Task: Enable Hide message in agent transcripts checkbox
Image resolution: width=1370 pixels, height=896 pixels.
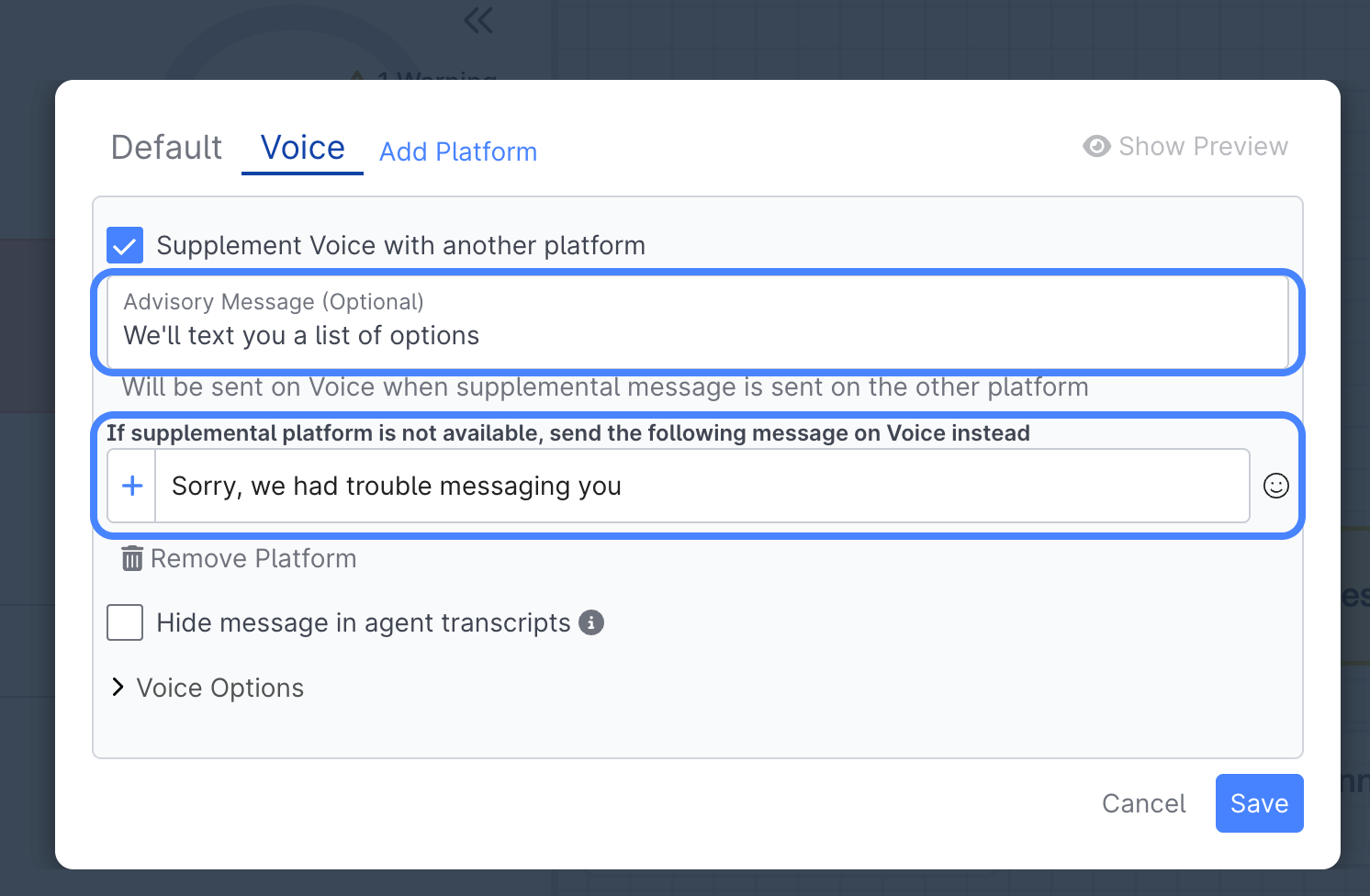Action: tap(125, 622)
